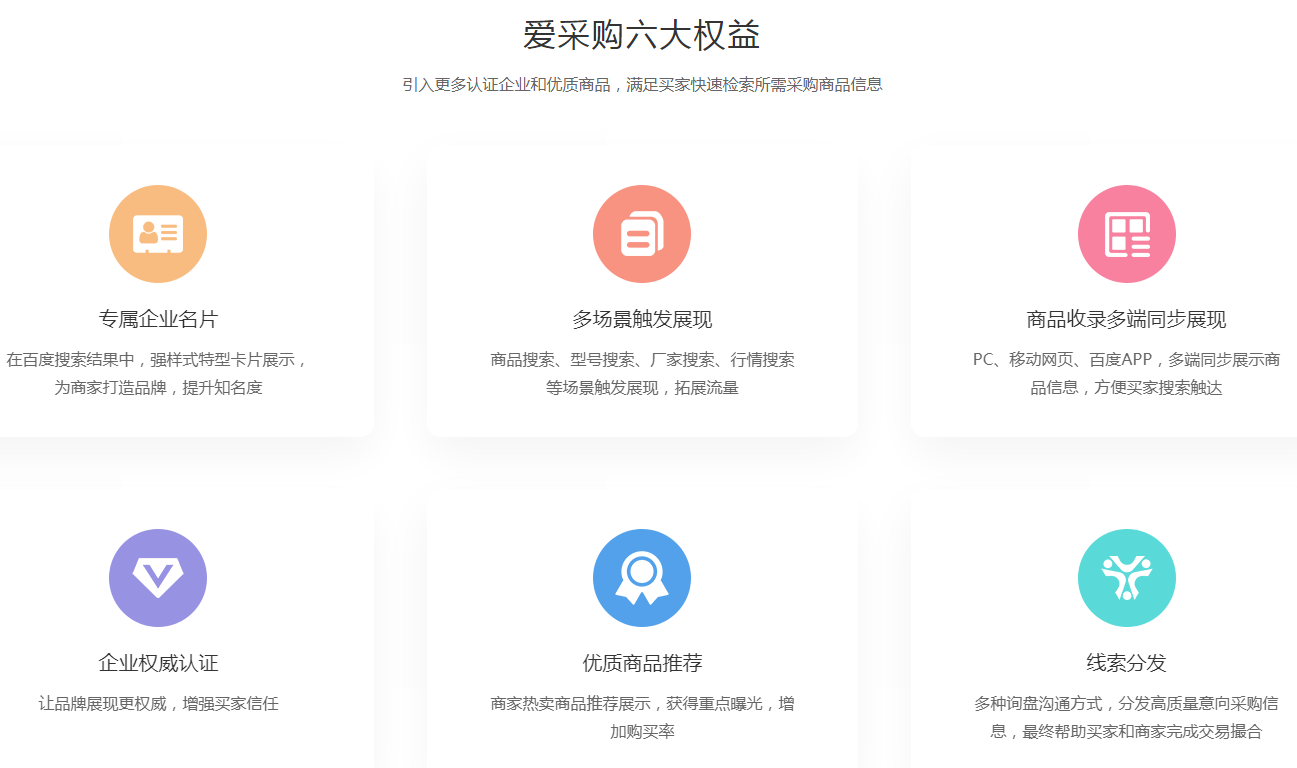Click the purple V diamond certification icon
Viewport: 1297px width, 768px height.
158,578
